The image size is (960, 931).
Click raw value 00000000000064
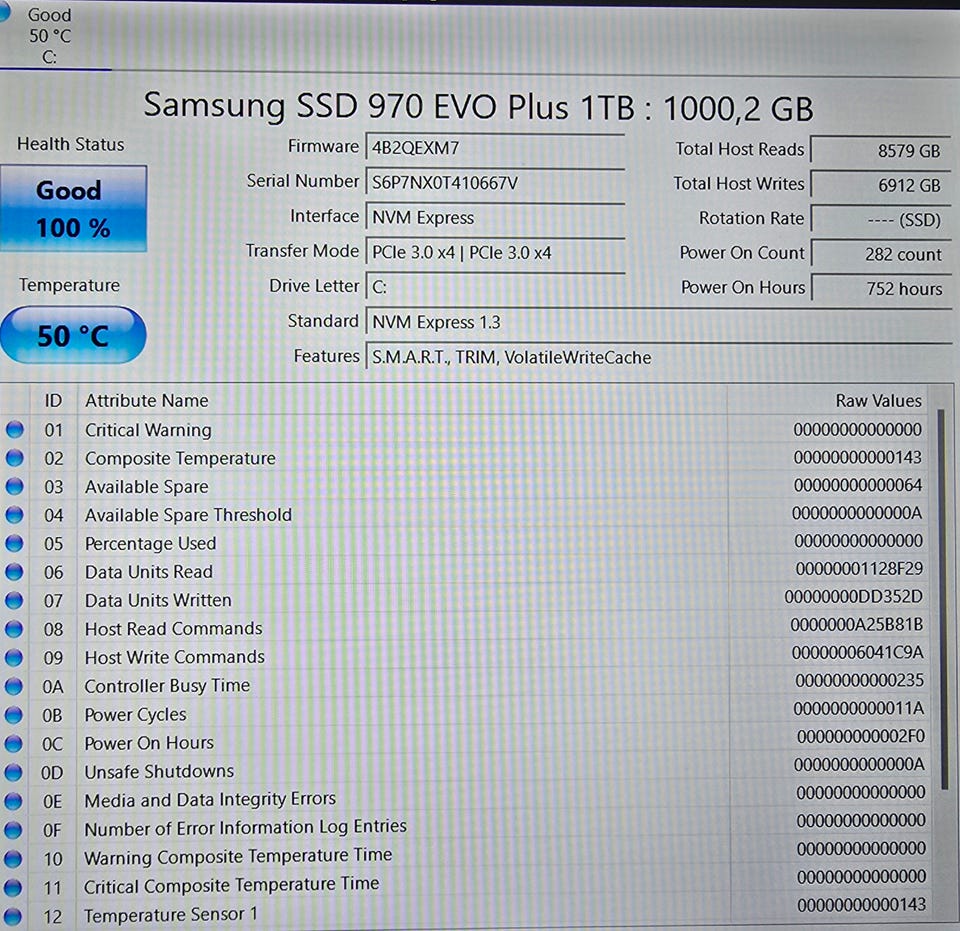858,485
